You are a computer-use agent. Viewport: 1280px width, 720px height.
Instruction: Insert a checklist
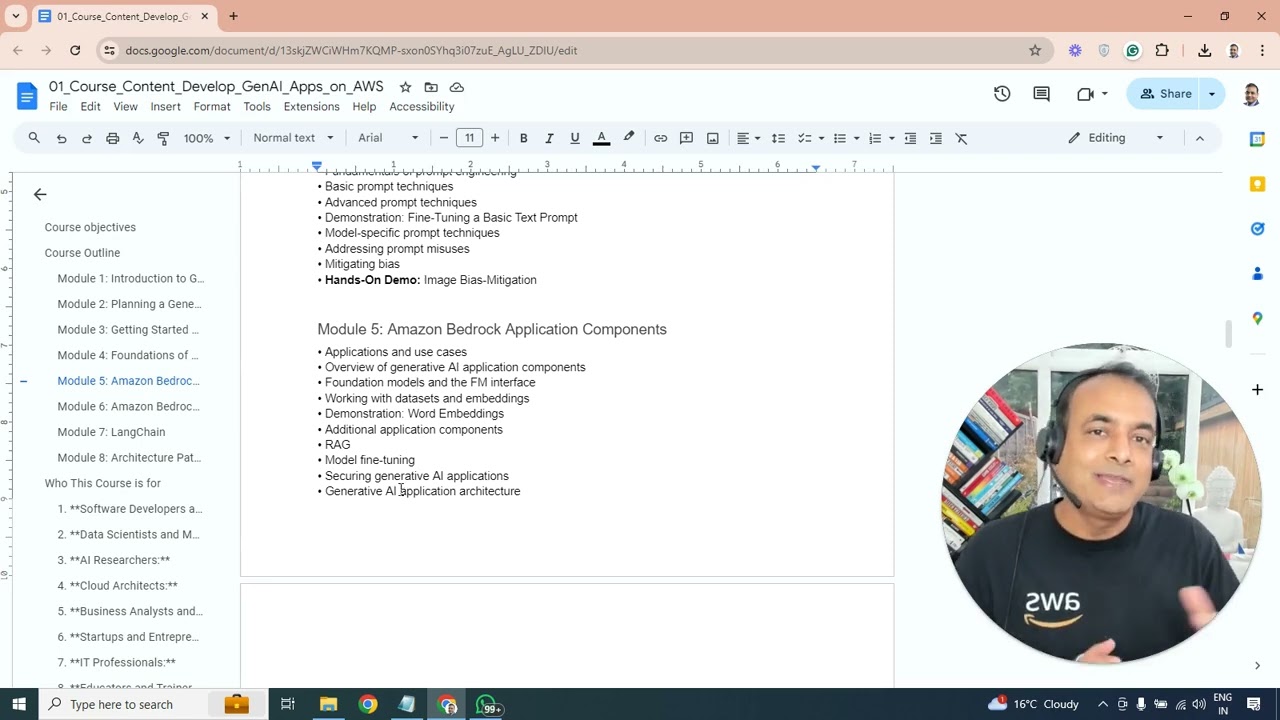click(804, 138)
